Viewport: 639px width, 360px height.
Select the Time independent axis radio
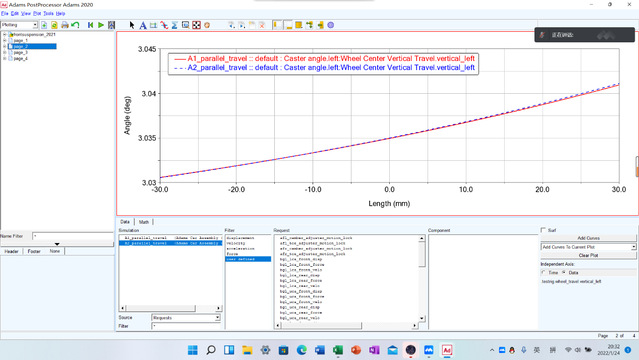[x=544, y=272]
